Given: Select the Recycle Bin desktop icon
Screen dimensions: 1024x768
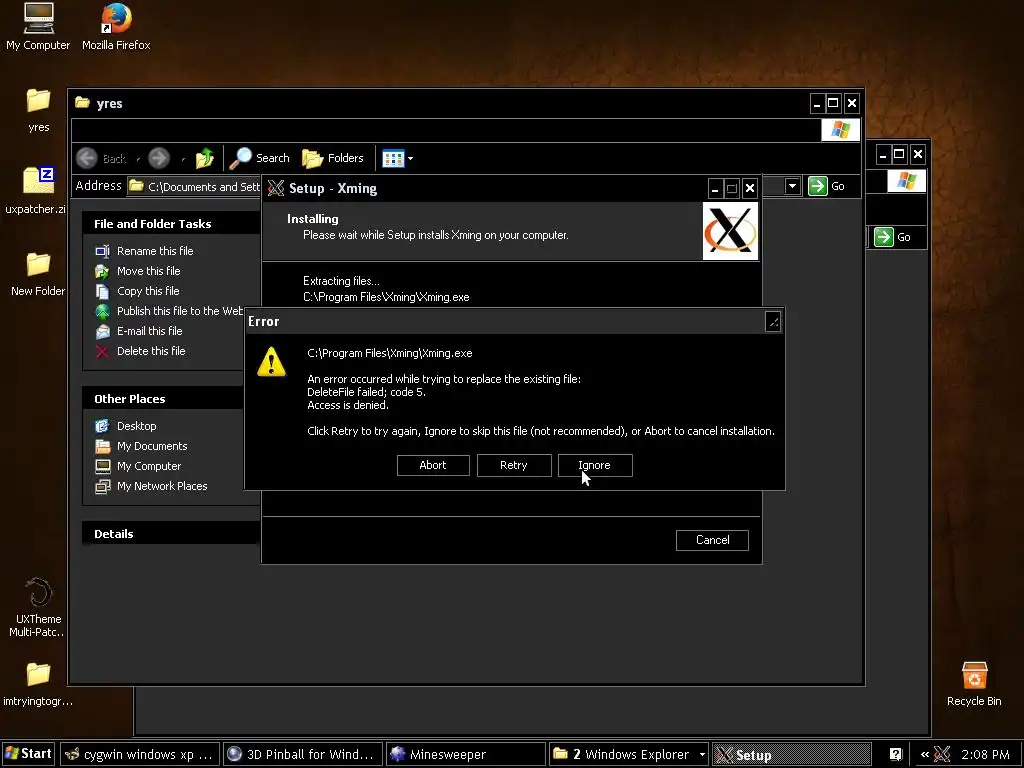Looking at the screenshot, I should [x=974, y=684].
